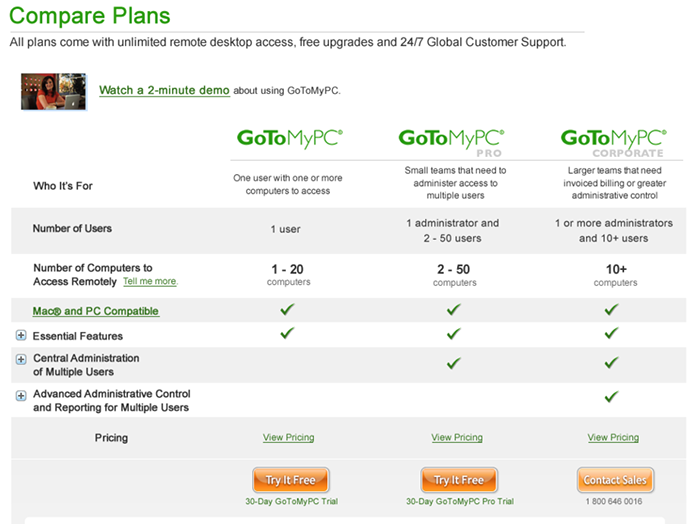Viewport: 700px width, 524px height.
Task: Click the Pro plan's Mac and PC checkmark
Action: 454,309
